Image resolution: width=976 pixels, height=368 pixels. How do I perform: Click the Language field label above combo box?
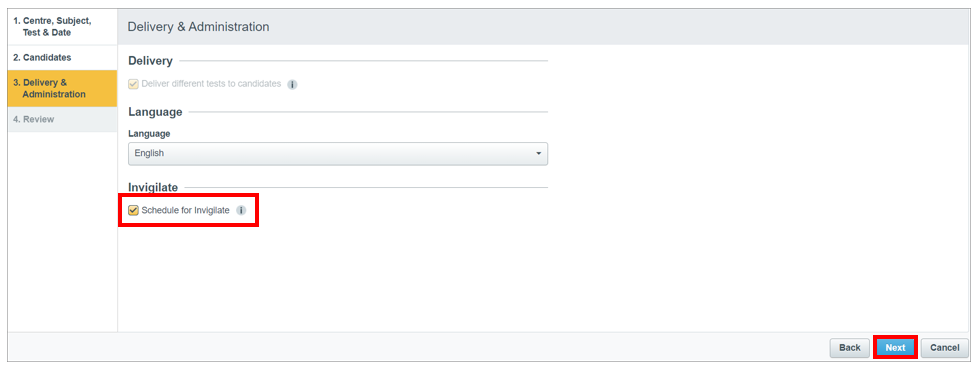click(149, 133)
